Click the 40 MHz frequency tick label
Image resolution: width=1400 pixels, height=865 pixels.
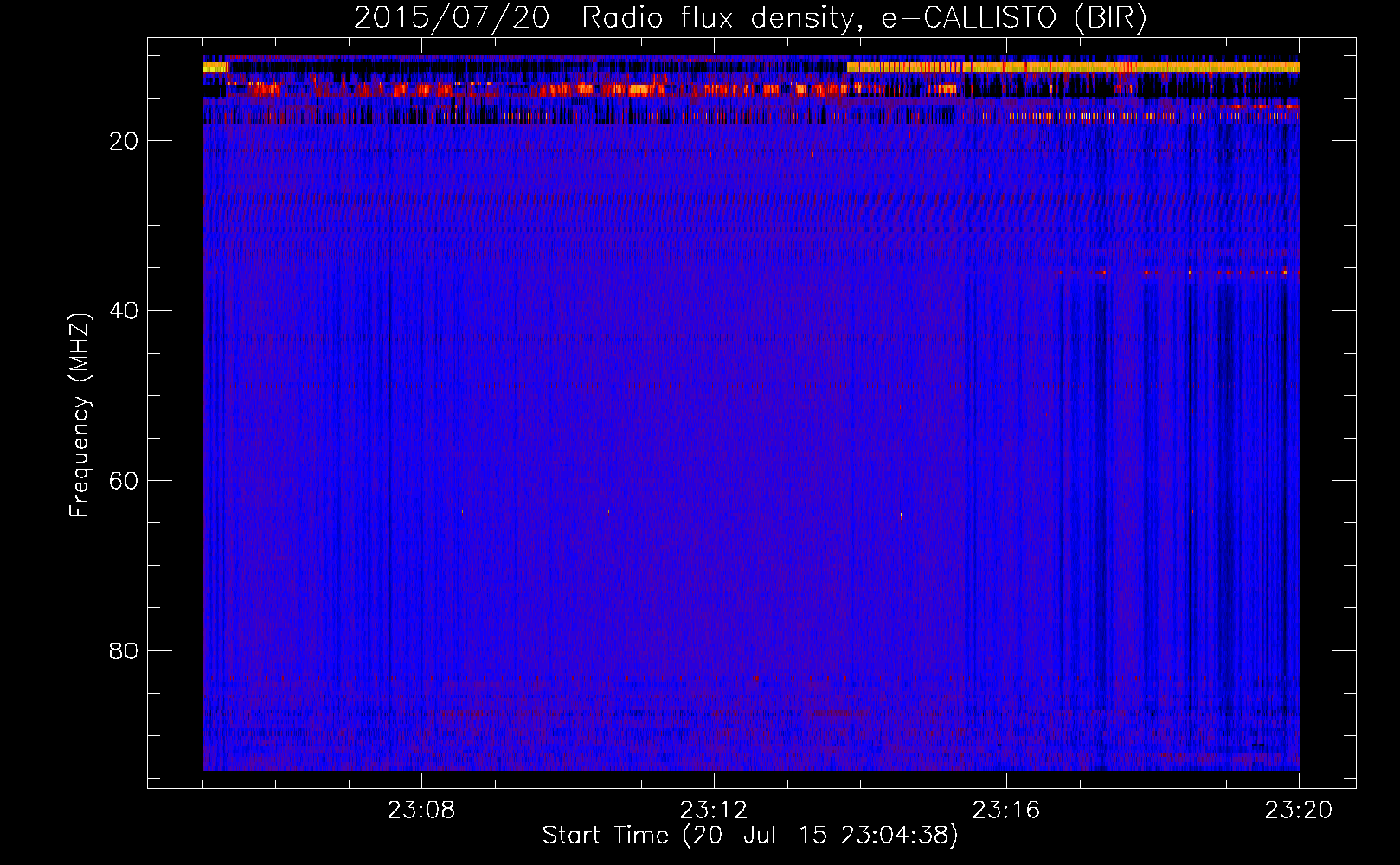124,311
